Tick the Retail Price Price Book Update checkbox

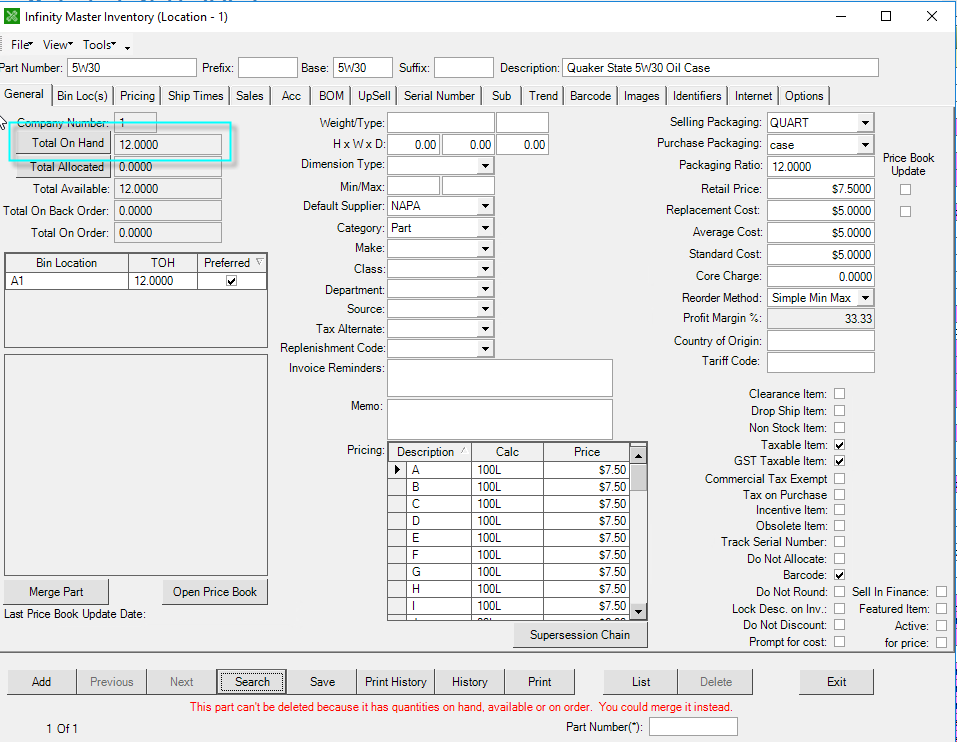point(905,190)
